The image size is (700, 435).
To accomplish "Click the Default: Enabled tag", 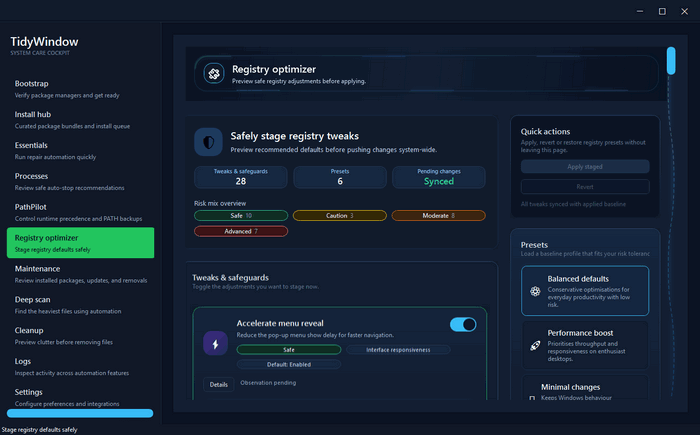I will click(x=289, y=364).
